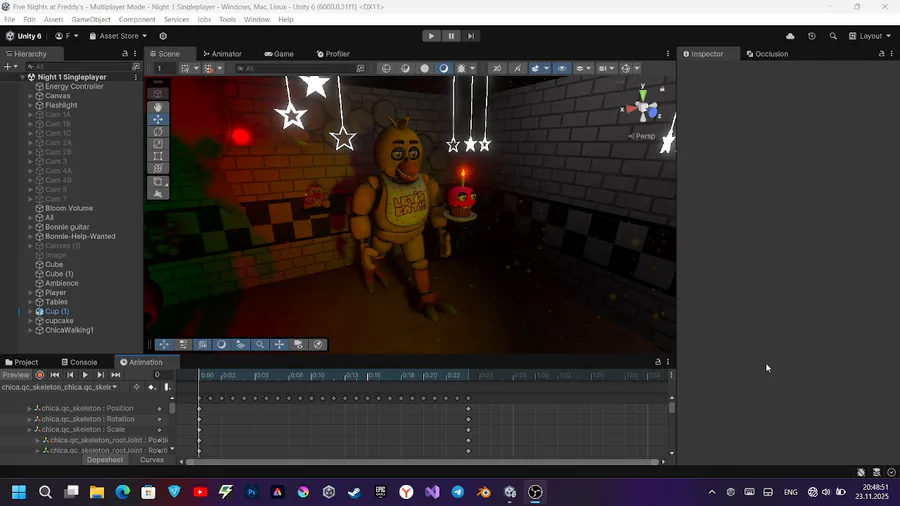
Task: Switch to the Console tab
Action: tap(79, 363)
